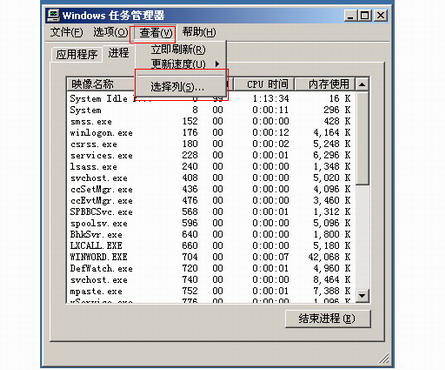Click the 1:13:34 CPU time value
The width and height of the screenshot is (445, 370).
point(270,99)
